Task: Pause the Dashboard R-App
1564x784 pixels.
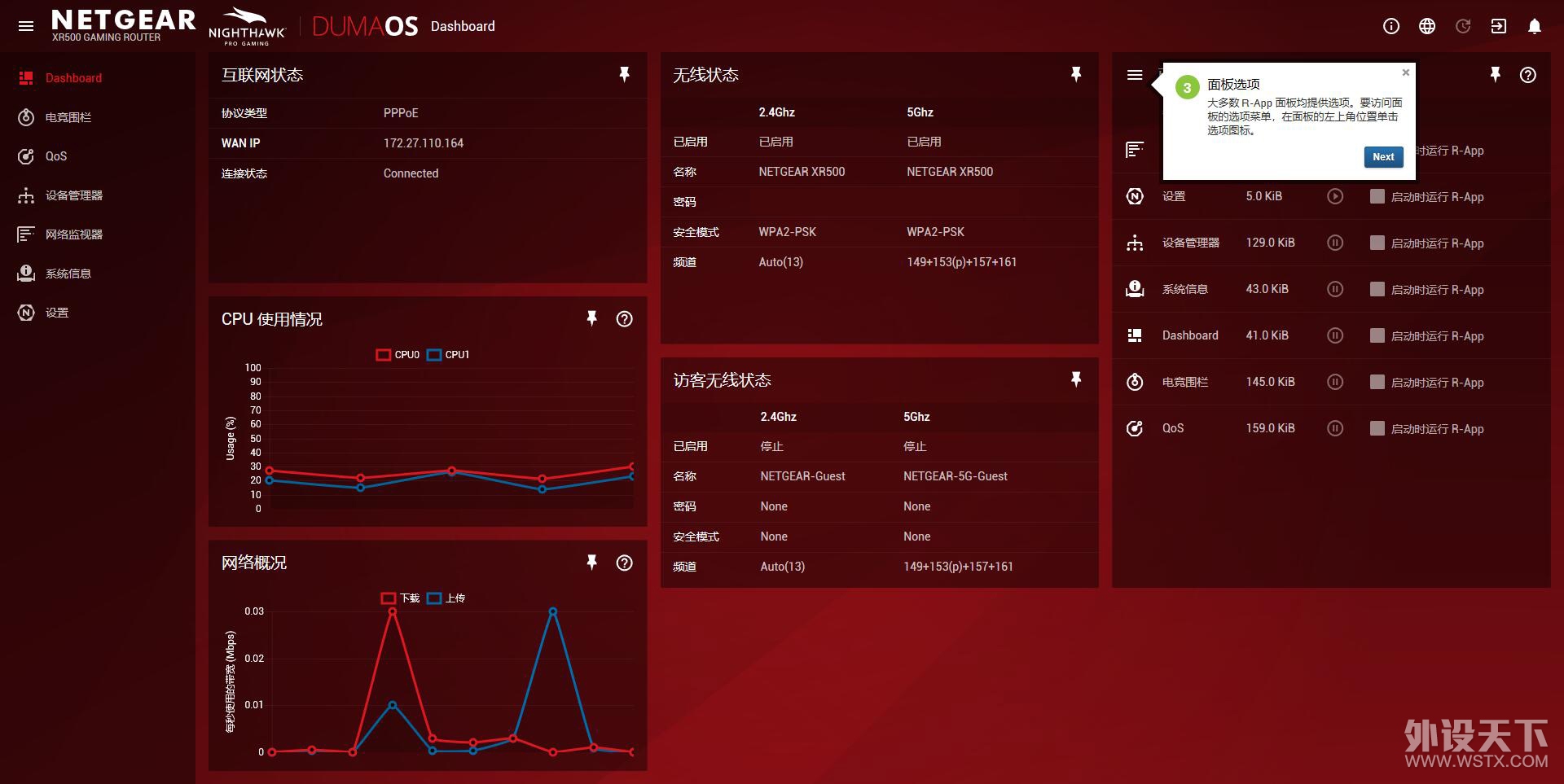Action: pyautogui.click(x=1335, y=335)
